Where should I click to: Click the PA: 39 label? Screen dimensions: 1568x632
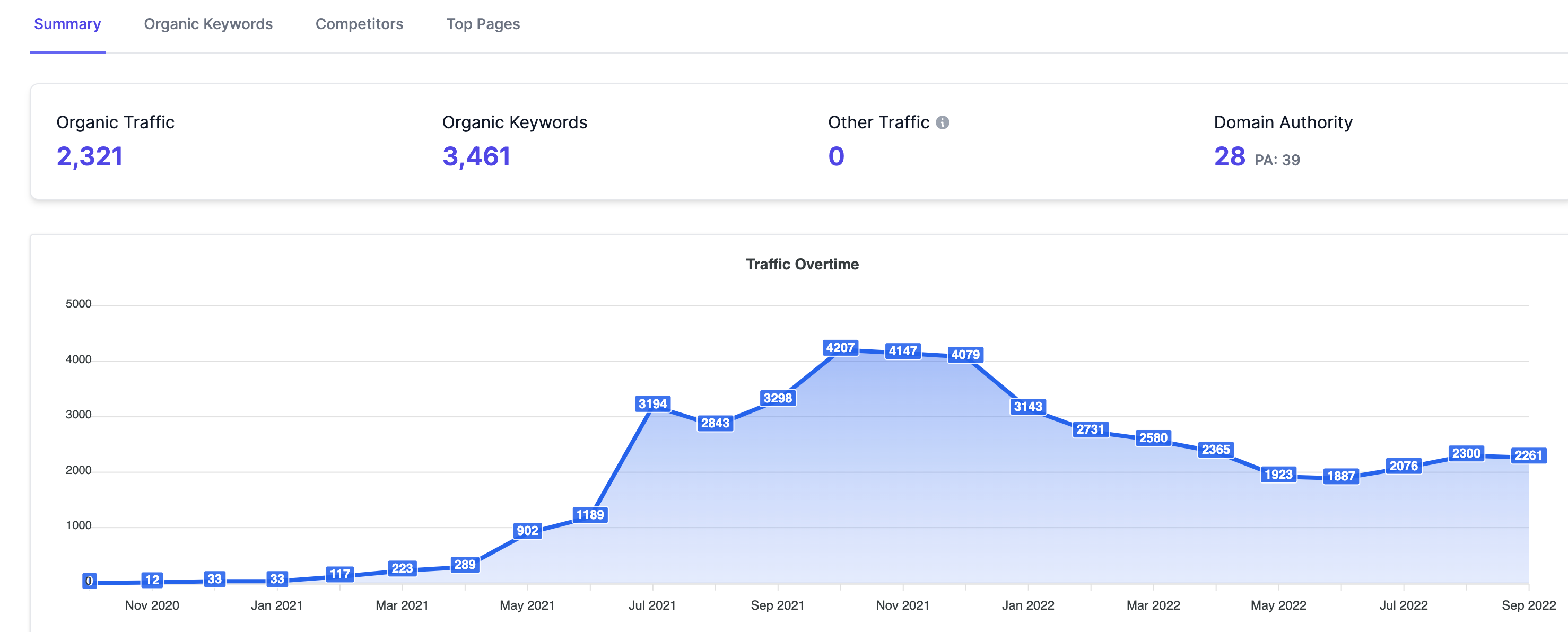pos(1277,160)
